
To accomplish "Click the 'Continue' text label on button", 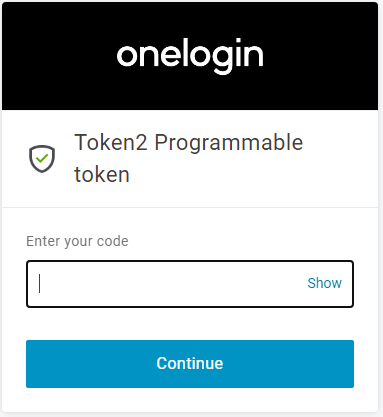I will point(190,363).
